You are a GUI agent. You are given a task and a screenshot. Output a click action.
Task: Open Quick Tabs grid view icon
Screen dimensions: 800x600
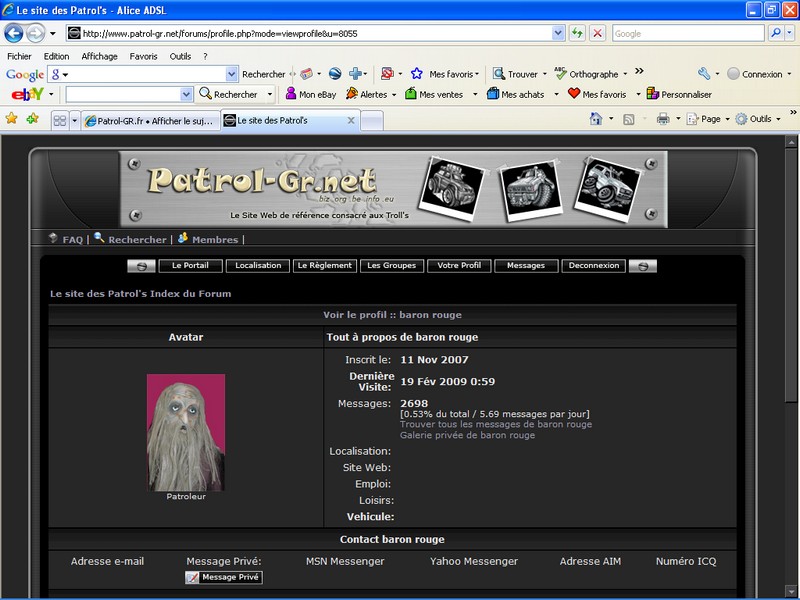point(60,120)
